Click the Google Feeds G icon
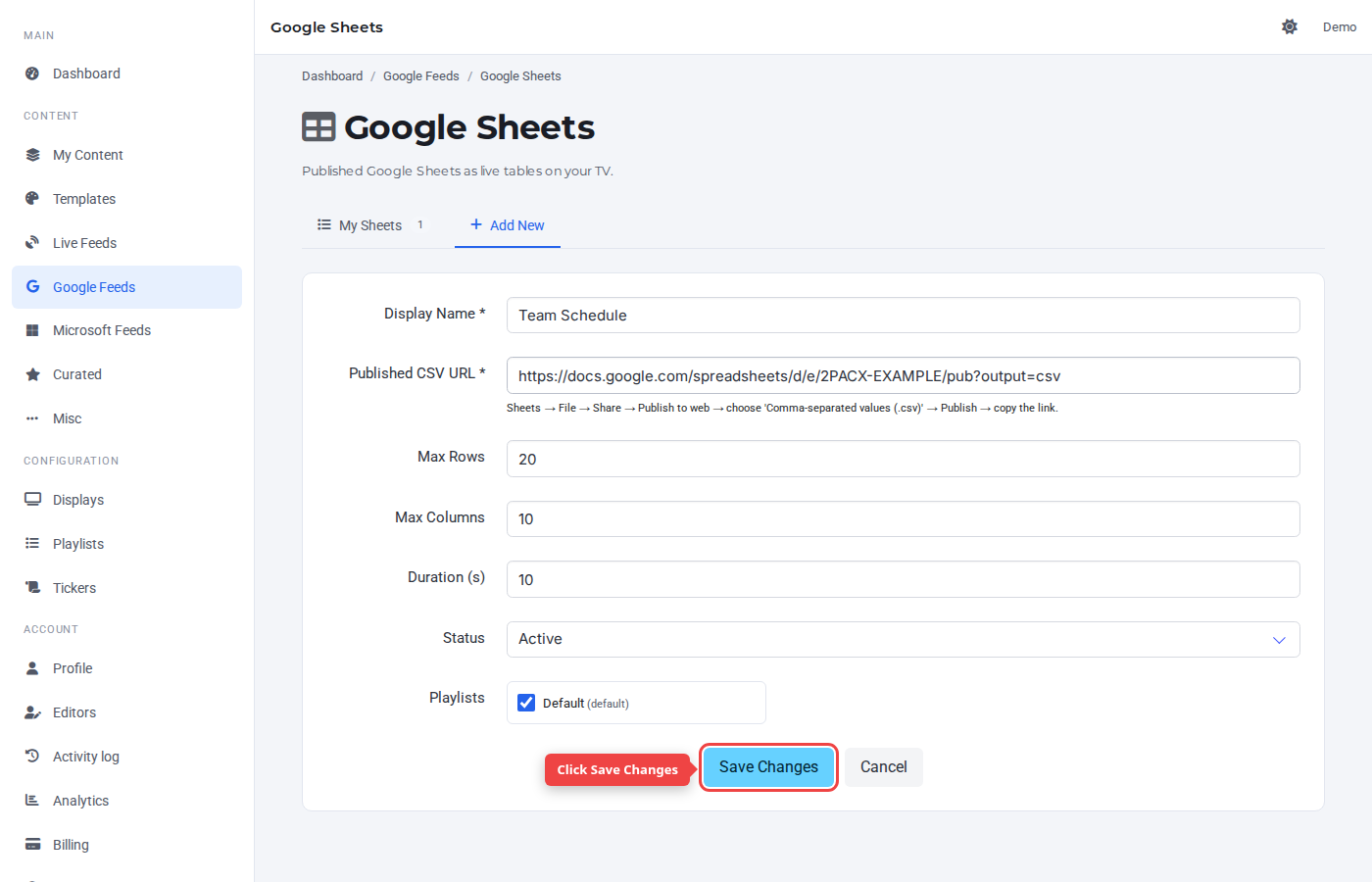Viewport: 1372px width, 882px height. (32, 287)
